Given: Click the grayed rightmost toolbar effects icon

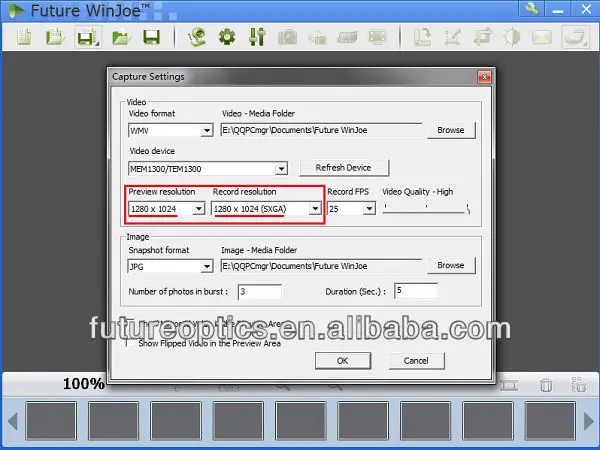Looking at the screenshot, I should (x=575, y=37).
